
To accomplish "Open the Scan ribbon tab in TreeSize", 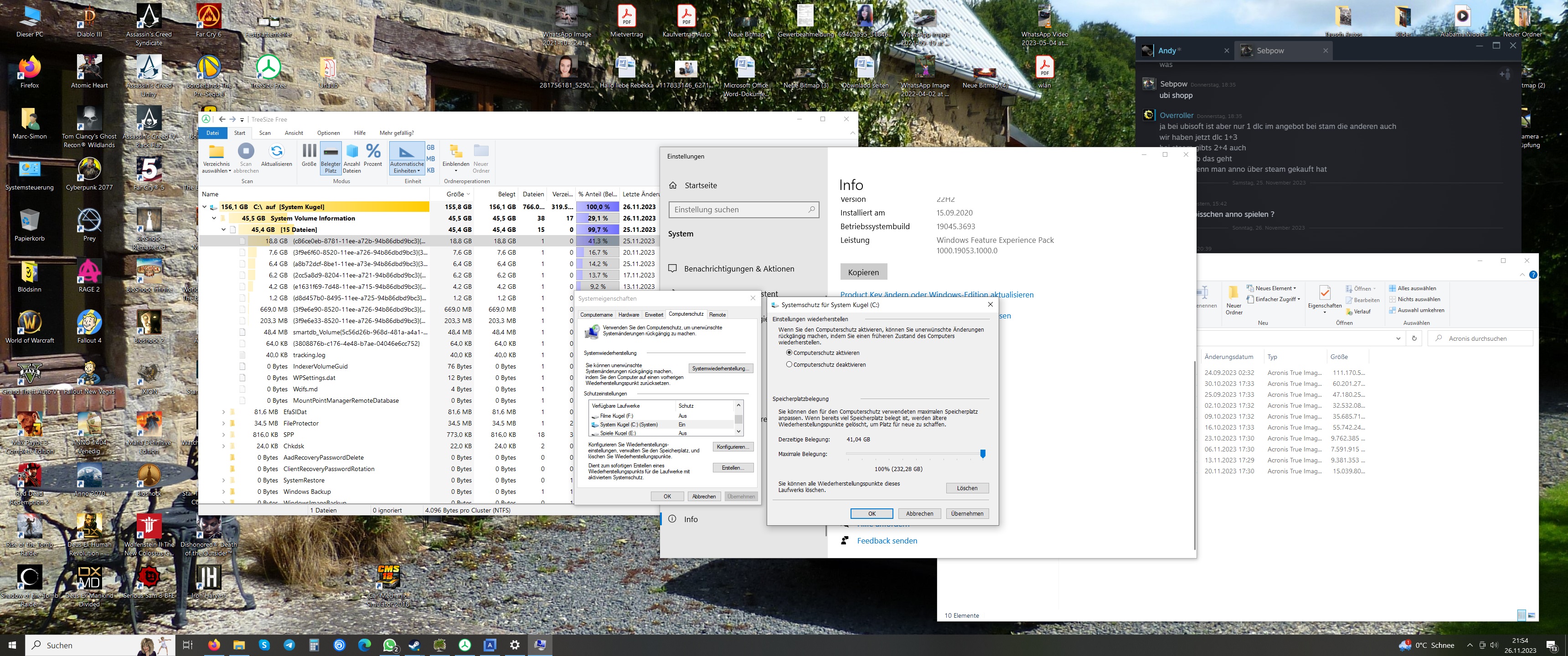I will (265, 133).
